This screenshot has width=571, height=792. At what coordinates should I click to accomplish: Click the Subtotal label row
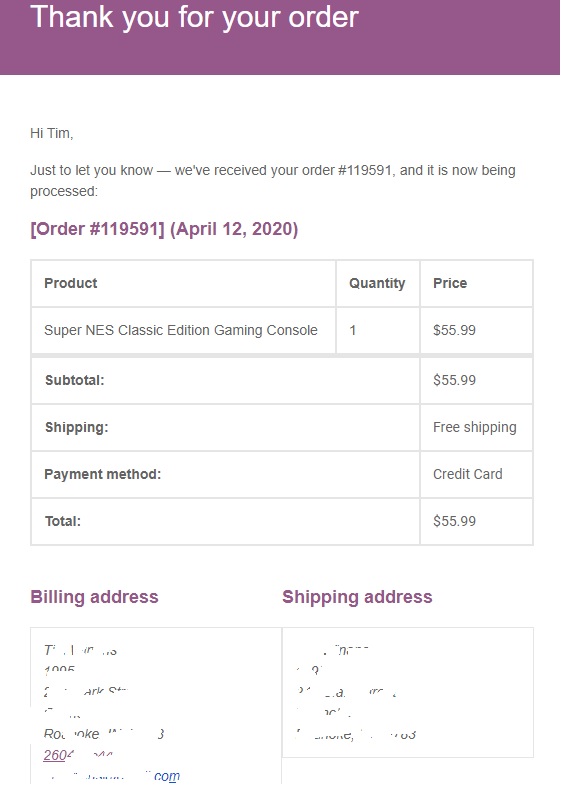pos(225,380)
